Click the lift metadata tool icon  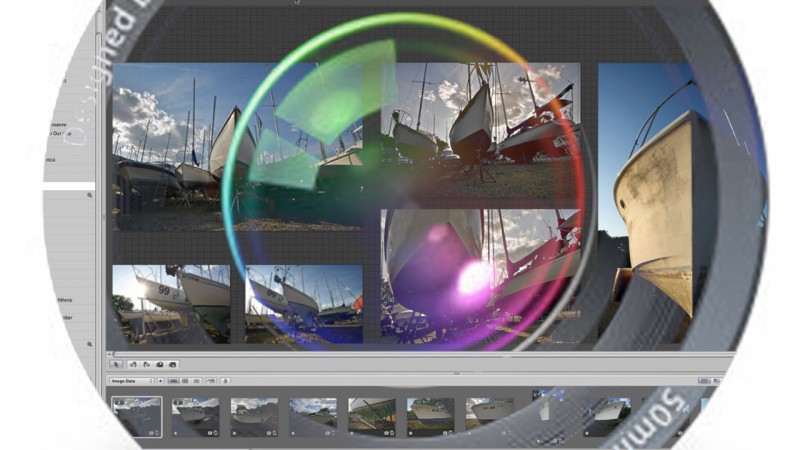159,364
